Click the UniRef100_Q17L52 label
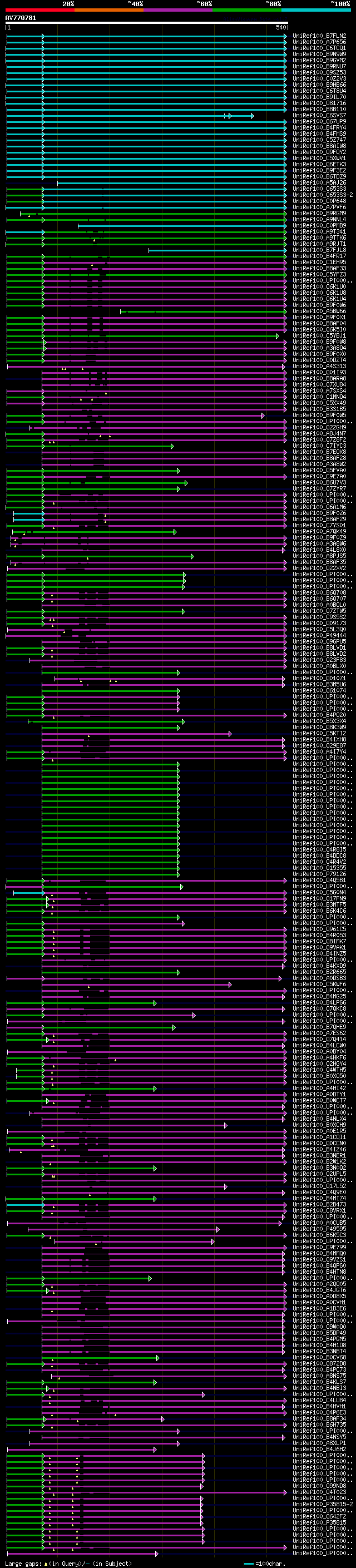The height and width of the screenshot is (1568, 356). pos(319,1186)
